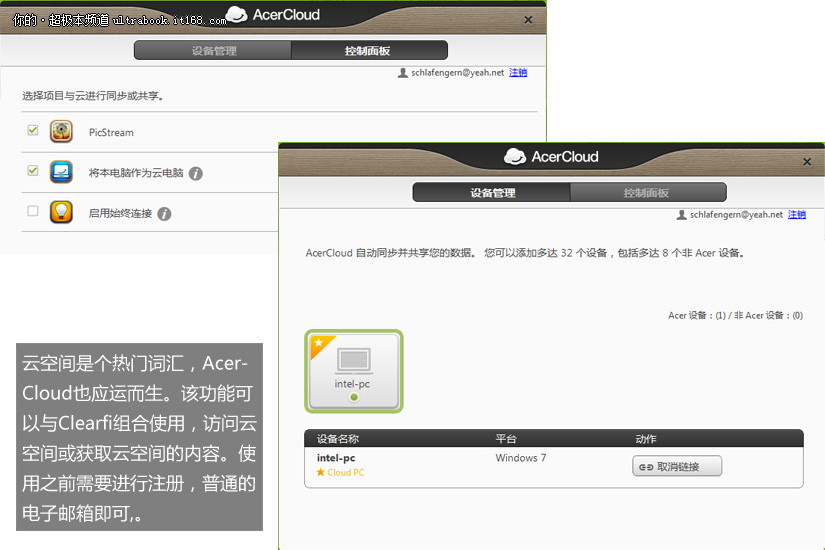Select the 设备管理 tab in front window

pos(491,193)
